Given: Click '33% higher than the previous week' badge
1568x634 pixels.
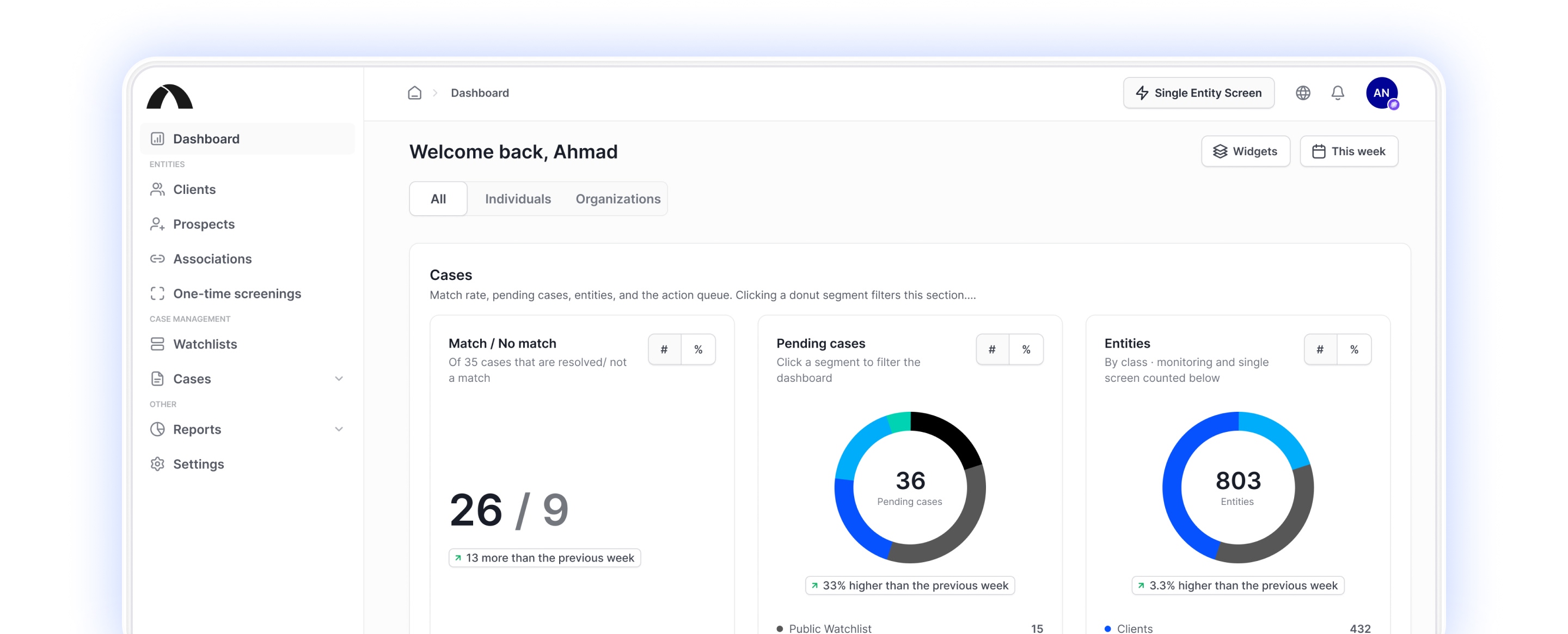Looking at the screenshot, I should click(910, 586).
